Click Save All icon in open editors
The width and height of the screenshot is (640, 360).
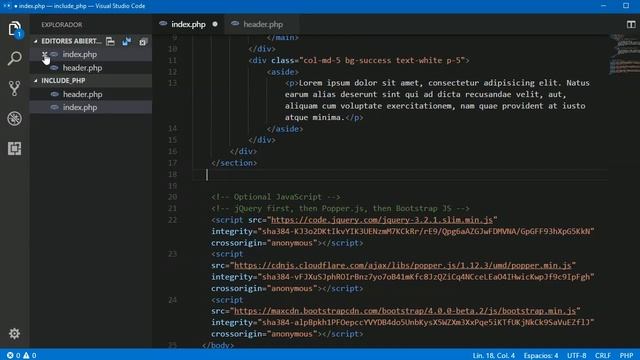[x=127, y=41]
